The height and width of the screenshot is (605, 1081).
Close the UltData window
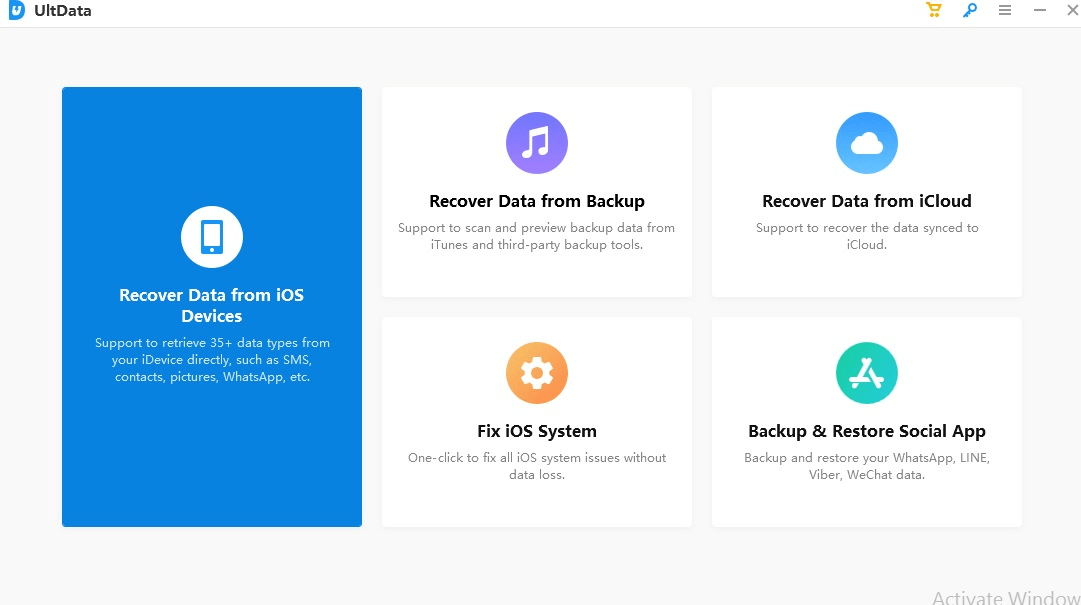click(1073, 10)
